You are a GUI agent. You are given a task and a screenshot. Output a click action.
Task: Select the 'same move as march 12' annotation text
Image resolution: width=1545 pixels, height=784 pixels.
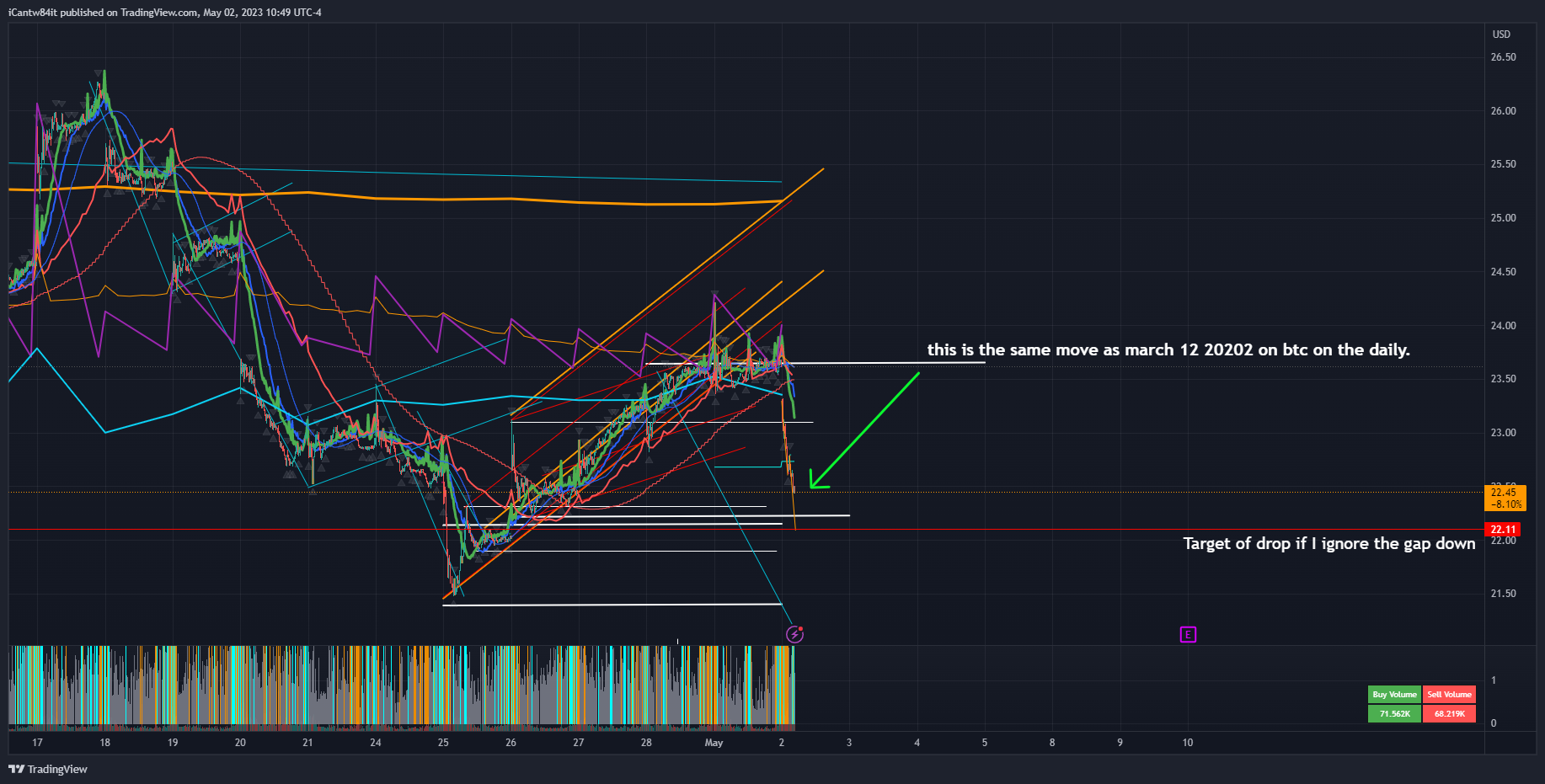point(1168,349)
